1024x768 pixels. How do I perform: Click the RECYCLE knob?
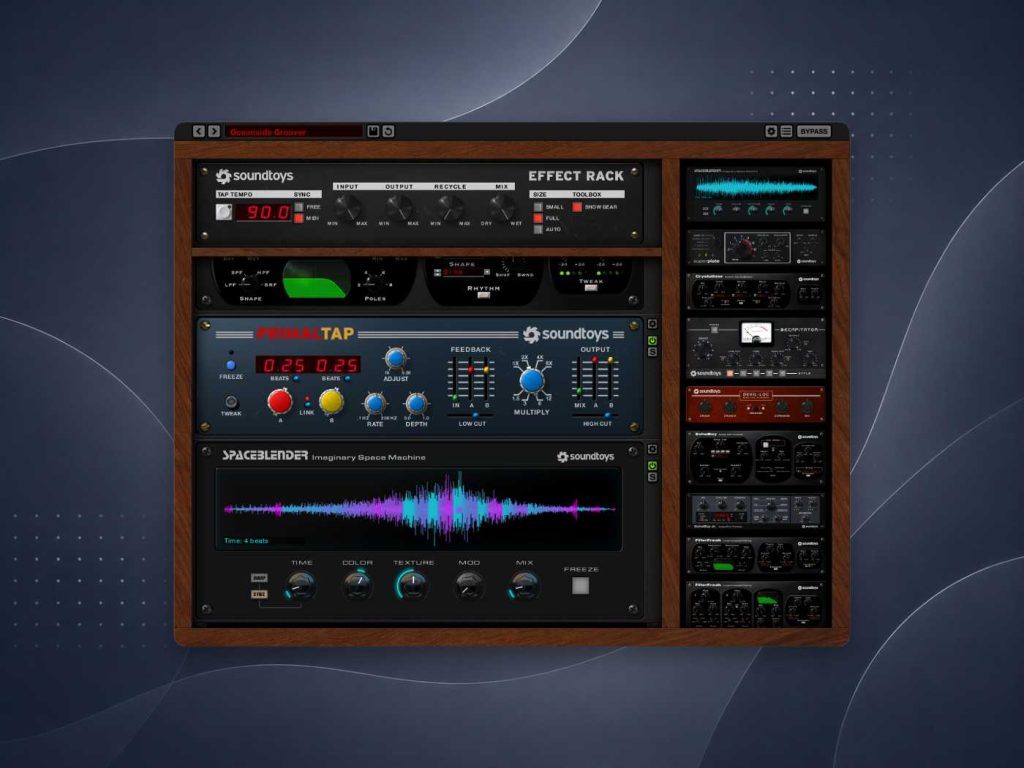(x=450, y=208)
